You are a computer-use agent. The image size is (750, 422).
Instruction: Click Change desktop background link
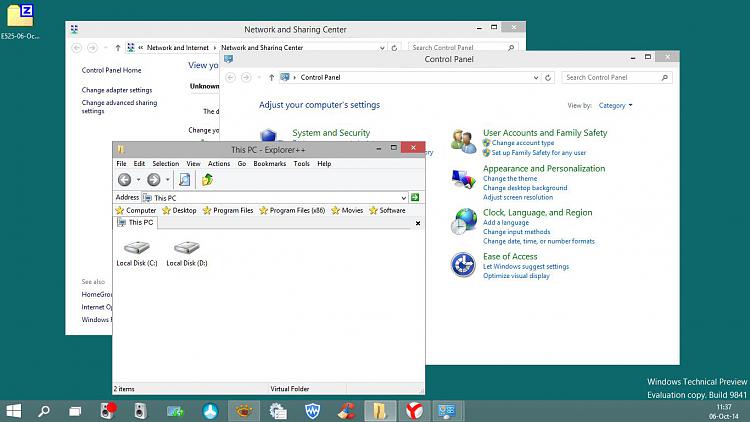coord(525,188)
